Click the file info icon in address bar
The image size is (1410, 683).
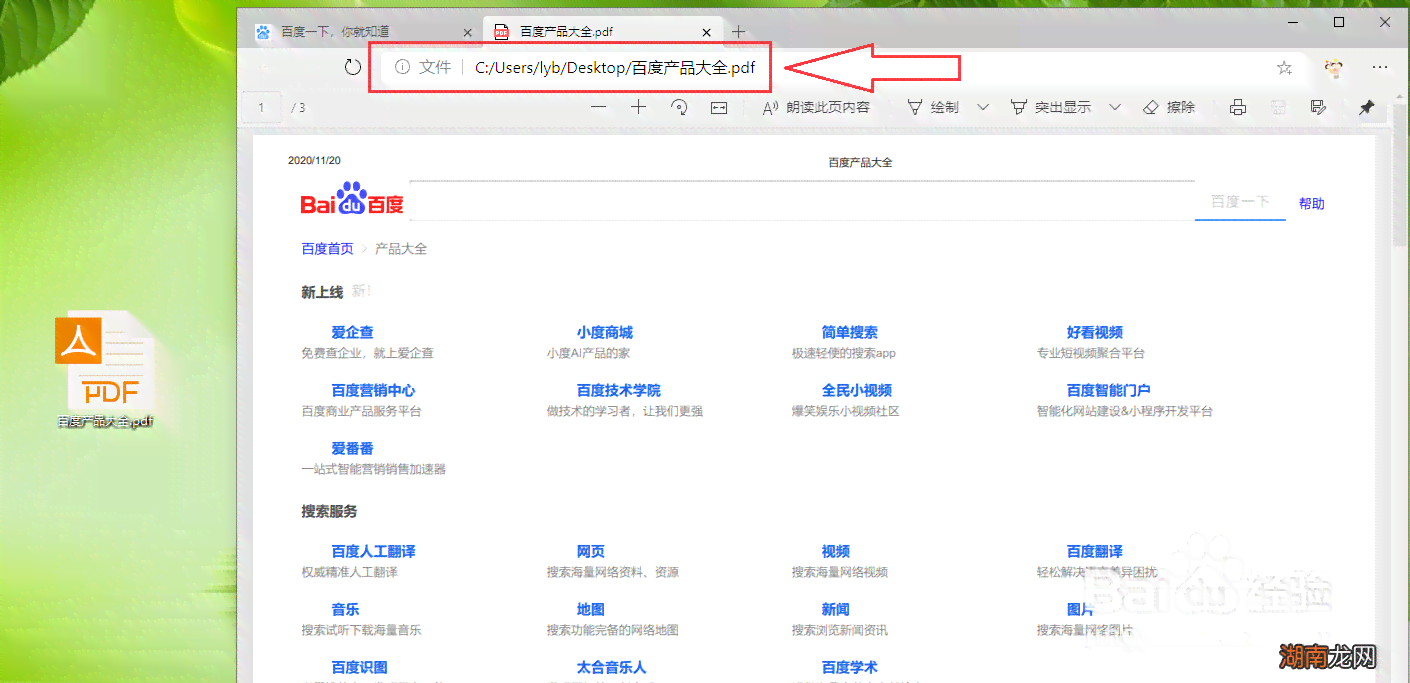(x=402, y=67)
